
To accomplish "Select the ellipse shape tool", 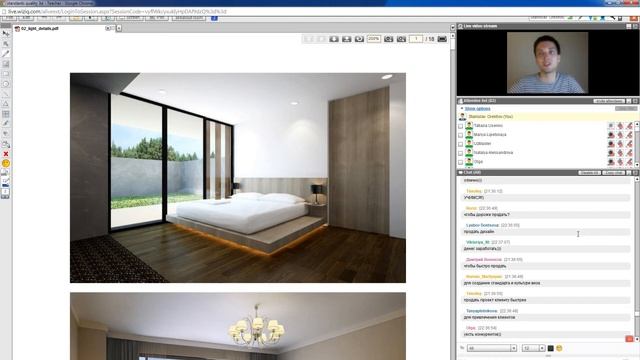I will (6, 84).
